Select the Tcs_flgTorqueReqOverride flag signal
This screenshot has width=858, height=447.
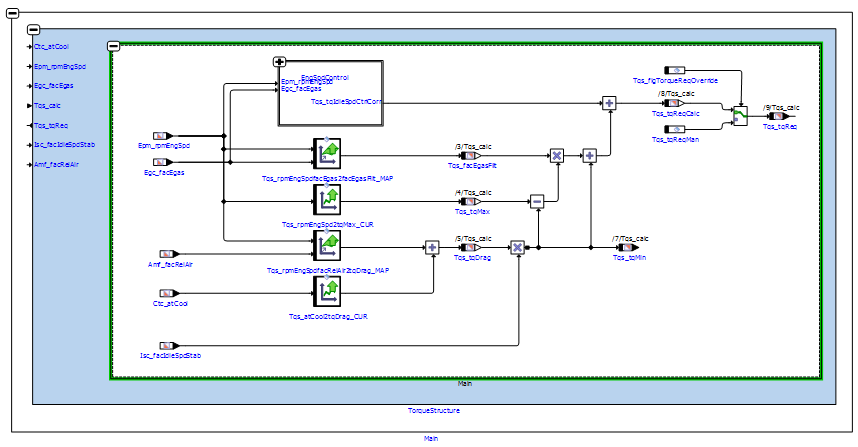point(677,71)
